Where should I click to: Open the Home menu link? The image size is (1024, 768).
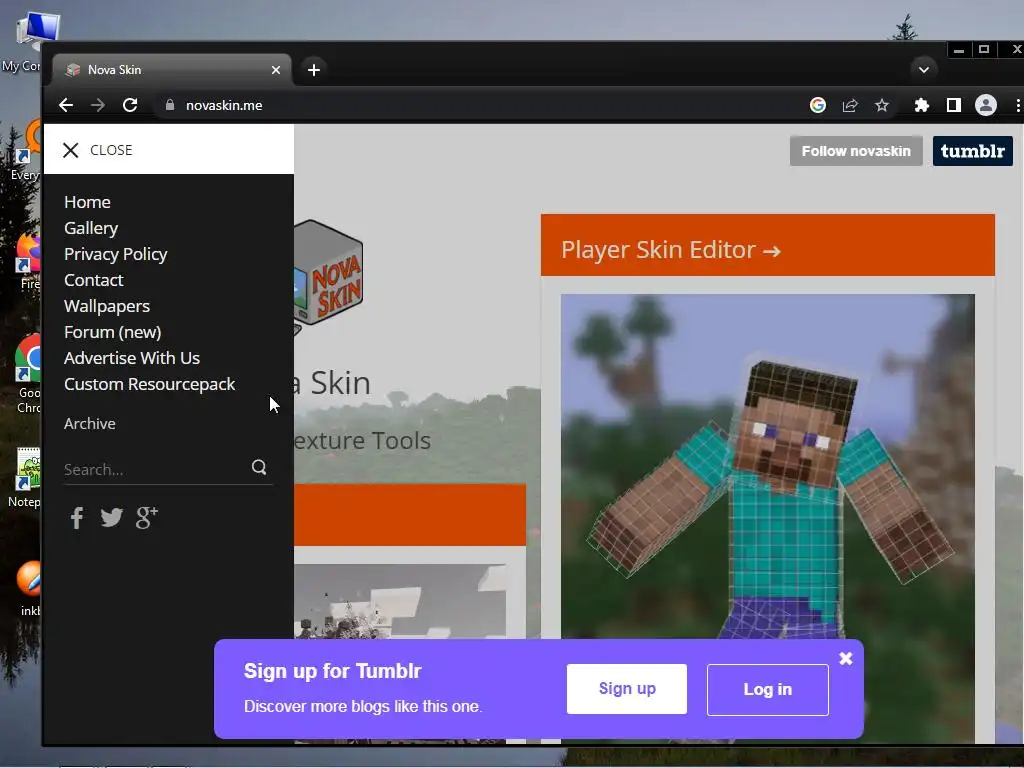coord(87,202)
